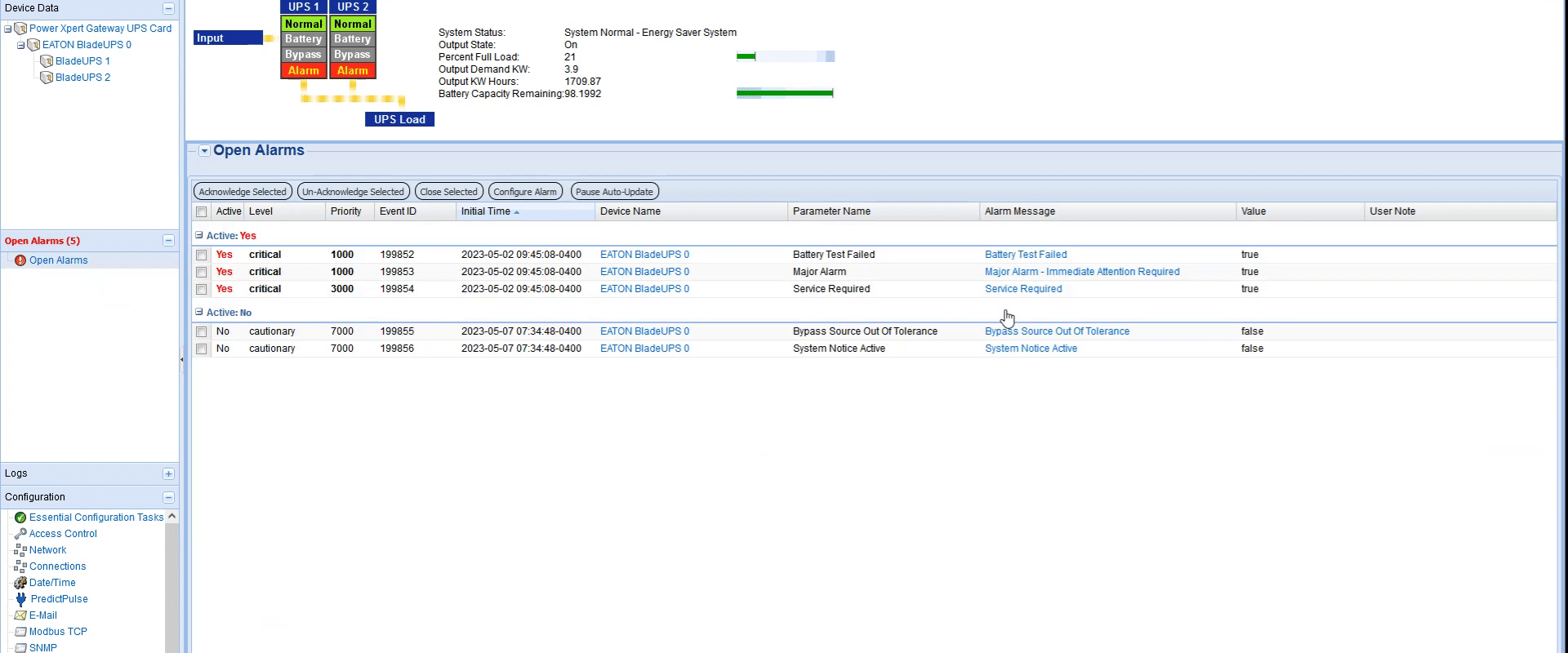
Task: Sort alarms by Initial Time column
Action: [x=526, y=211]
